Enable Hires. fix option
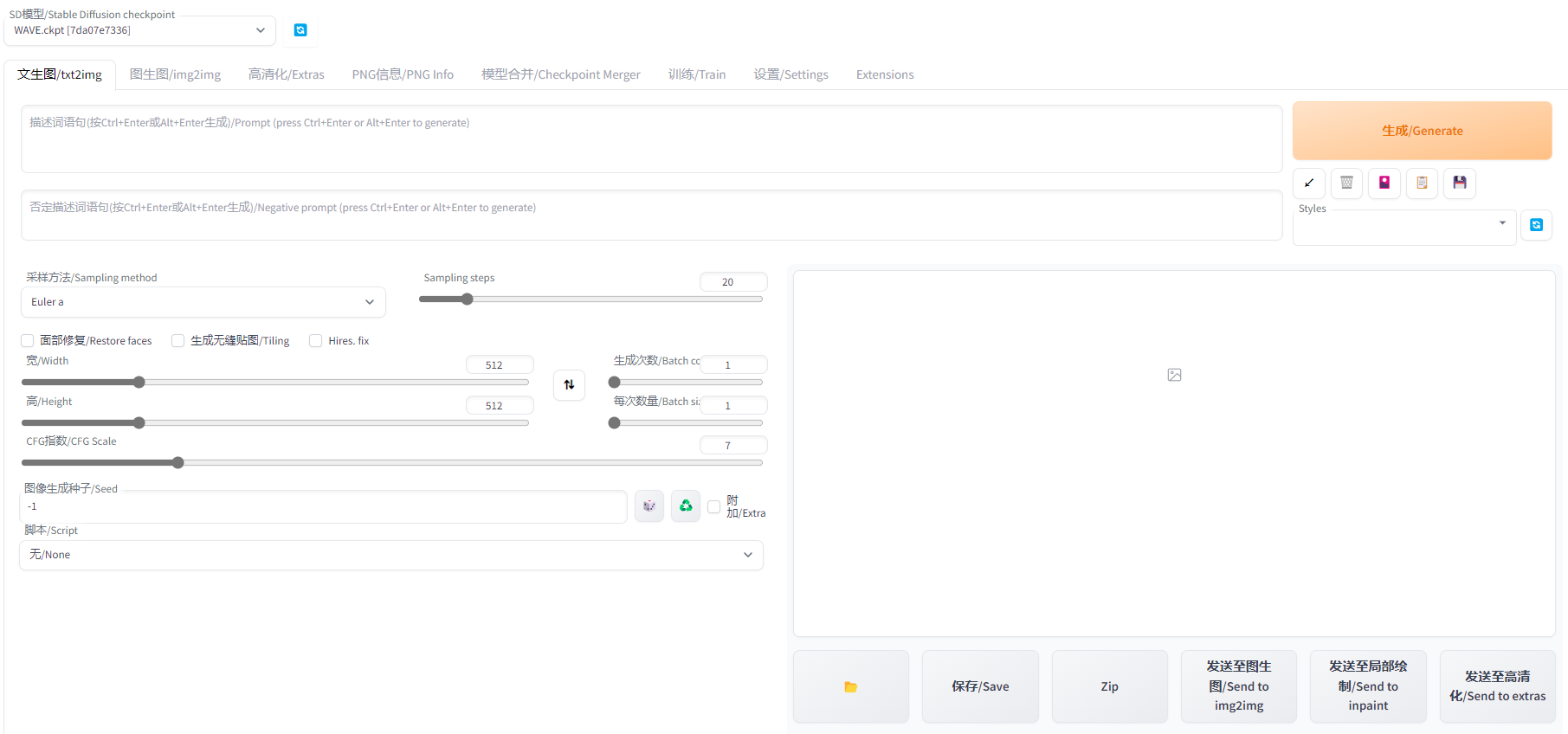Viewport: 1568px width, 734px height. pos(316,341)
